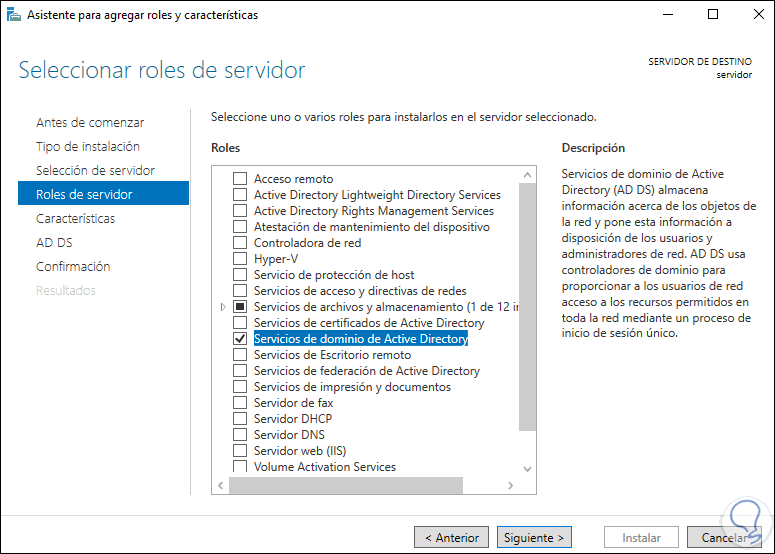Viewport: 775px width, 554px height.
Task: Jump to the Características step
Action: 76,218
